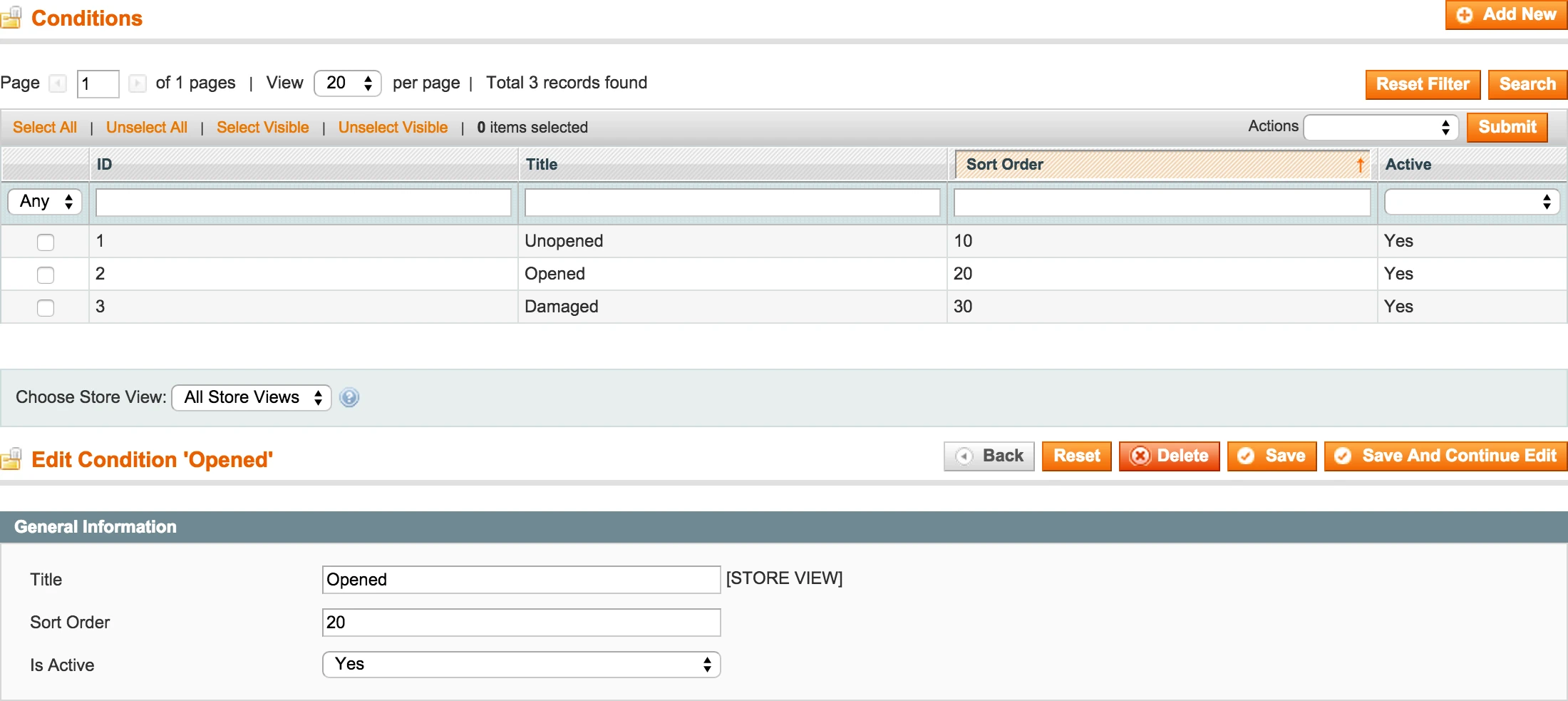This screenshot has height=701, width=1568.
Task: Open the per-page view count selector
Action: 347,83
